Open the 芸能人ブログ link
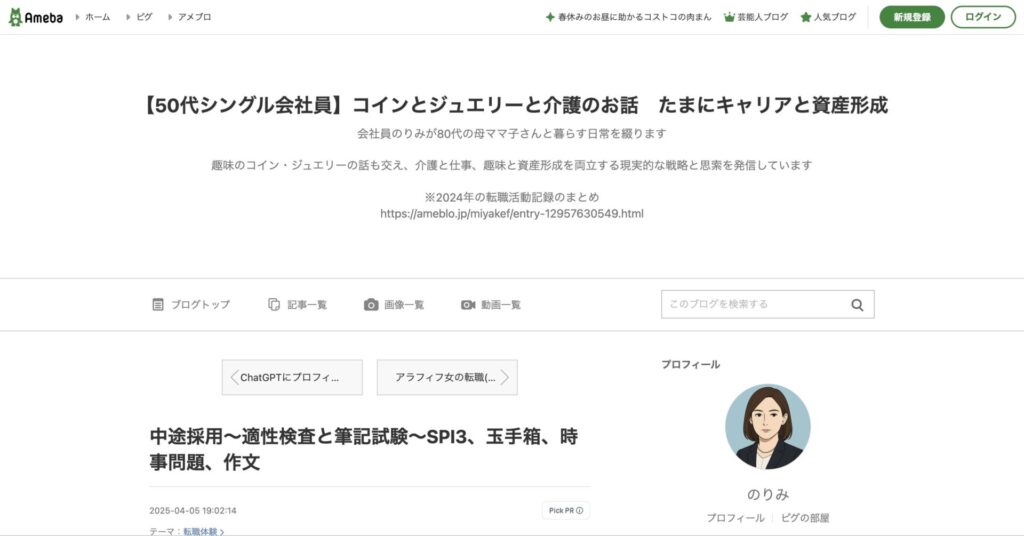Screen dimensions: 1024x536 point(763,17)
